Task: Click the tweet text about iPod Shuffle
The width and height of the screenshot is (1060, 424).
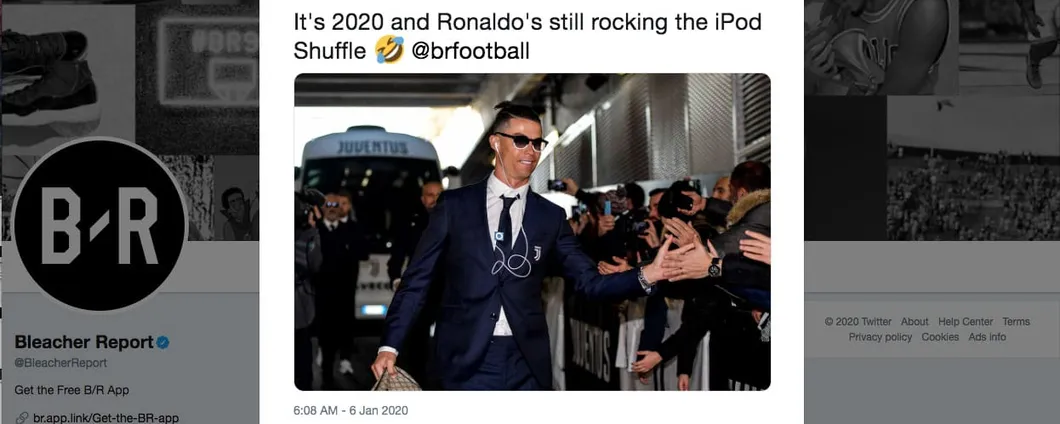Action: pyautogui.click(x=527, y=37)
